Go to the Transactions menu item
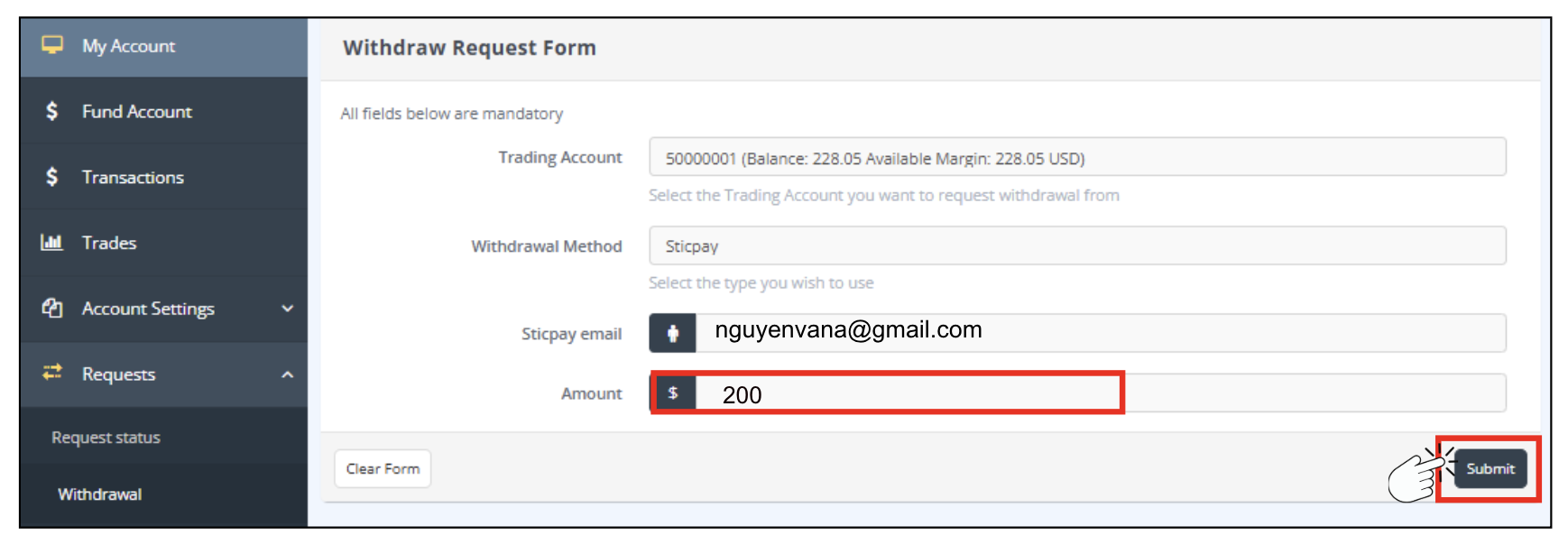The width and height of the screenshot is (1568, 545). coord(133,178)
